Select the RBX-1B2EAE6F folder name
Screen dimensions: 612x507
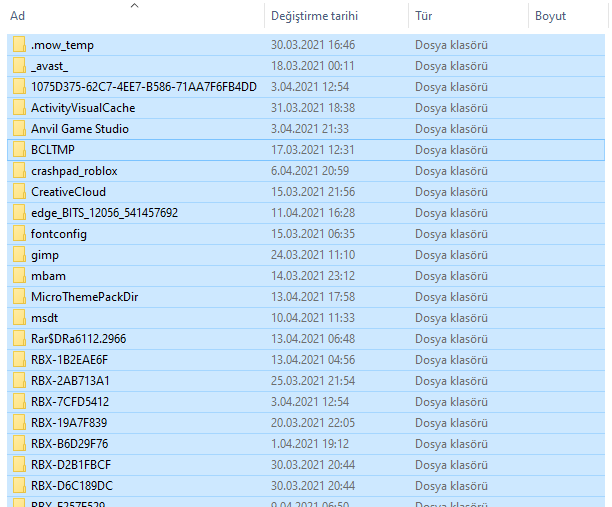pos(69,360)
